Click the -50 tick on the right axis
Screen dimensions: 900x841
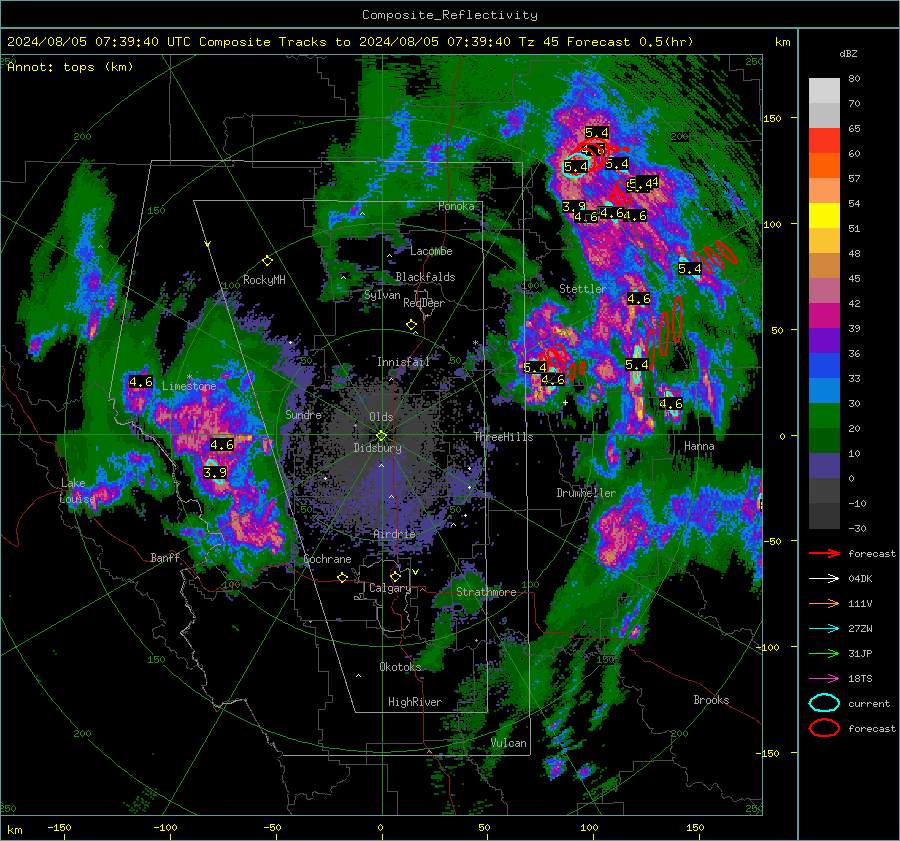(775, 541)
